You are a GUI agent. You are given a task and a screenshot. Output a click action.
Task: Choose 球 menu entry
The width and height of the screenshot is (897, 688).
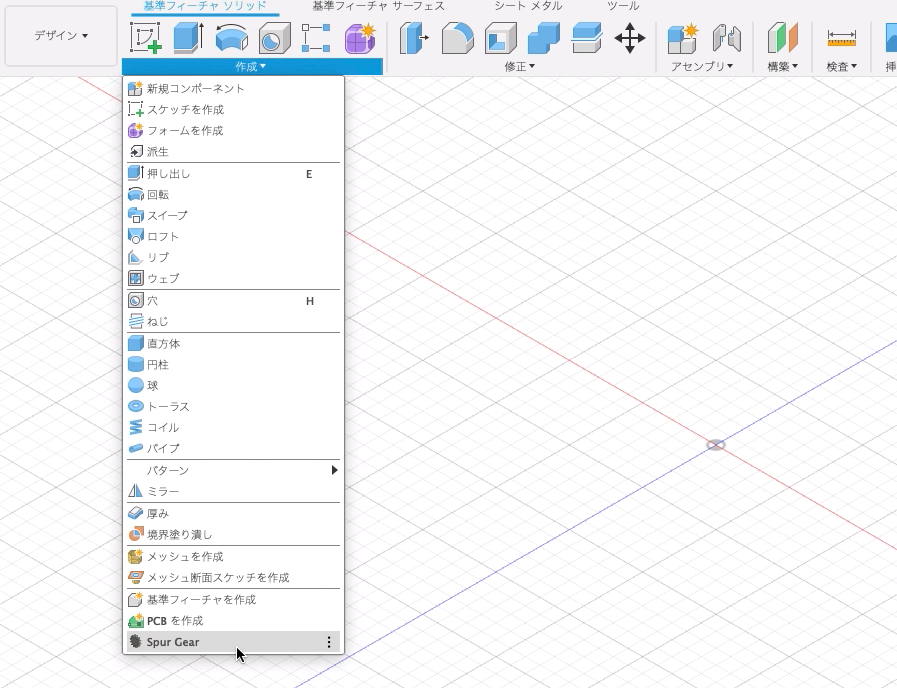click(x=233, y=385)
